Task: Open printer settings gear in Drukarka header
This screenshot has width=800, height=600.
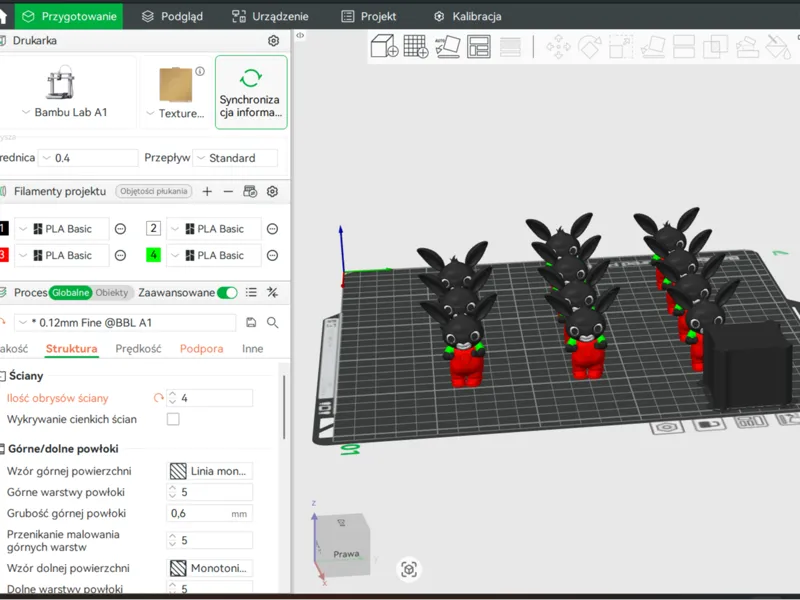Action: [273, 40]
